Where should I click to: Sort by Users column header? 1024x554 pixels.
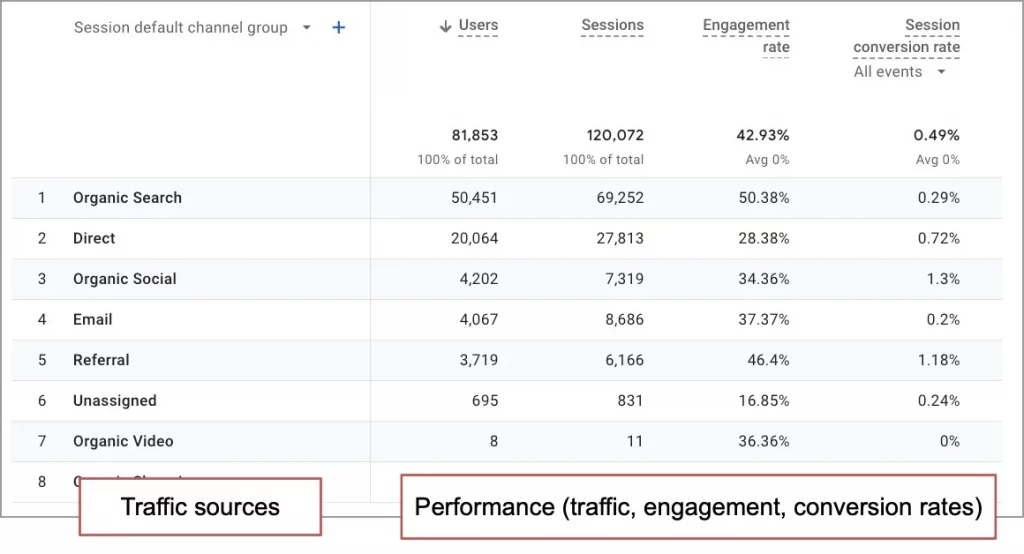[478, 26]
